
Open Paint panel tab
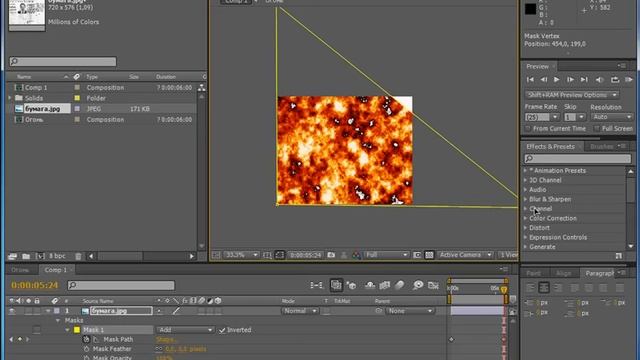[x=533, y=273]
